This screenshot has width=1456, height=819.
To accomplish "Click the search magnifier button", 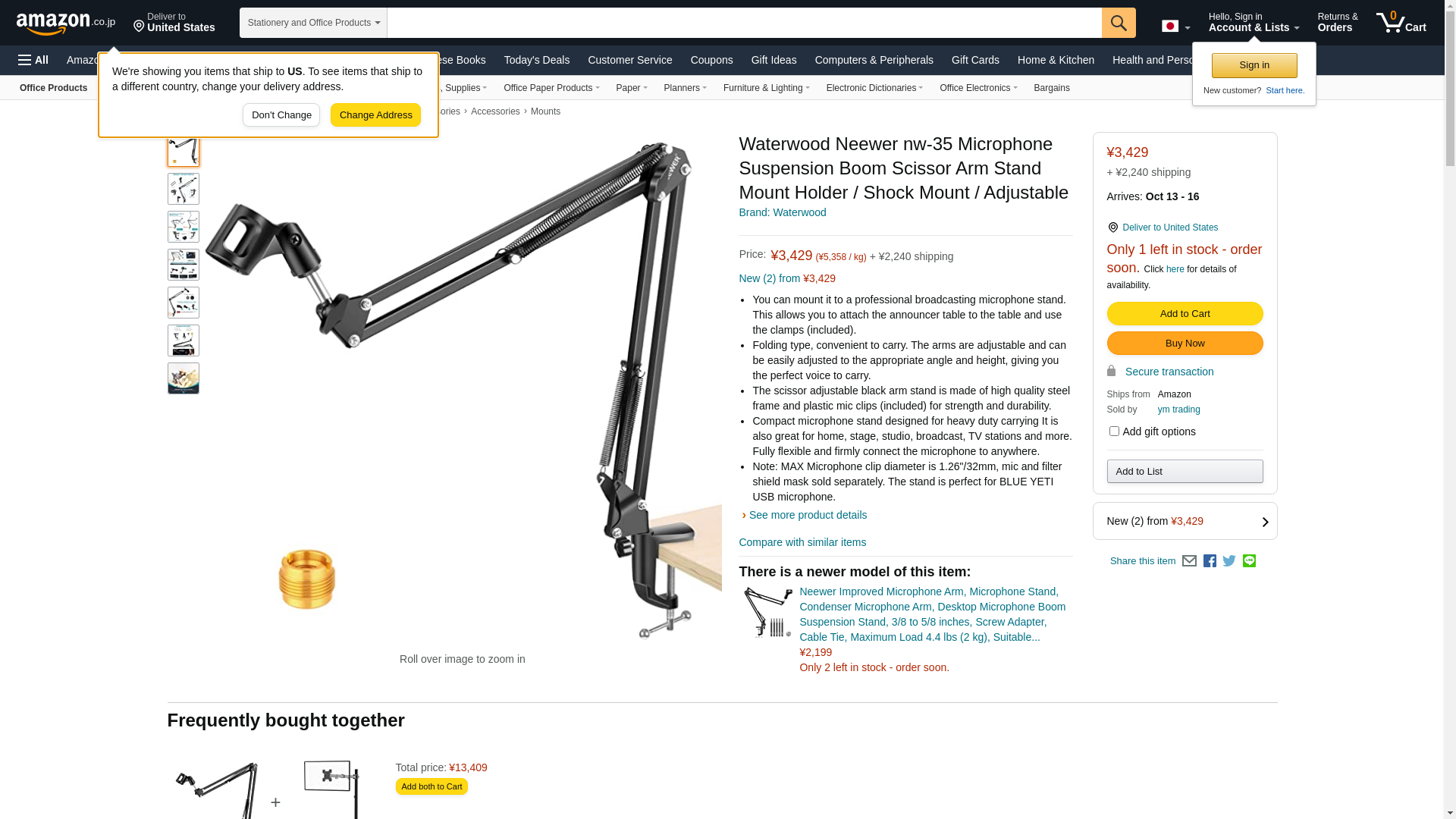I will click(1118, 23).
